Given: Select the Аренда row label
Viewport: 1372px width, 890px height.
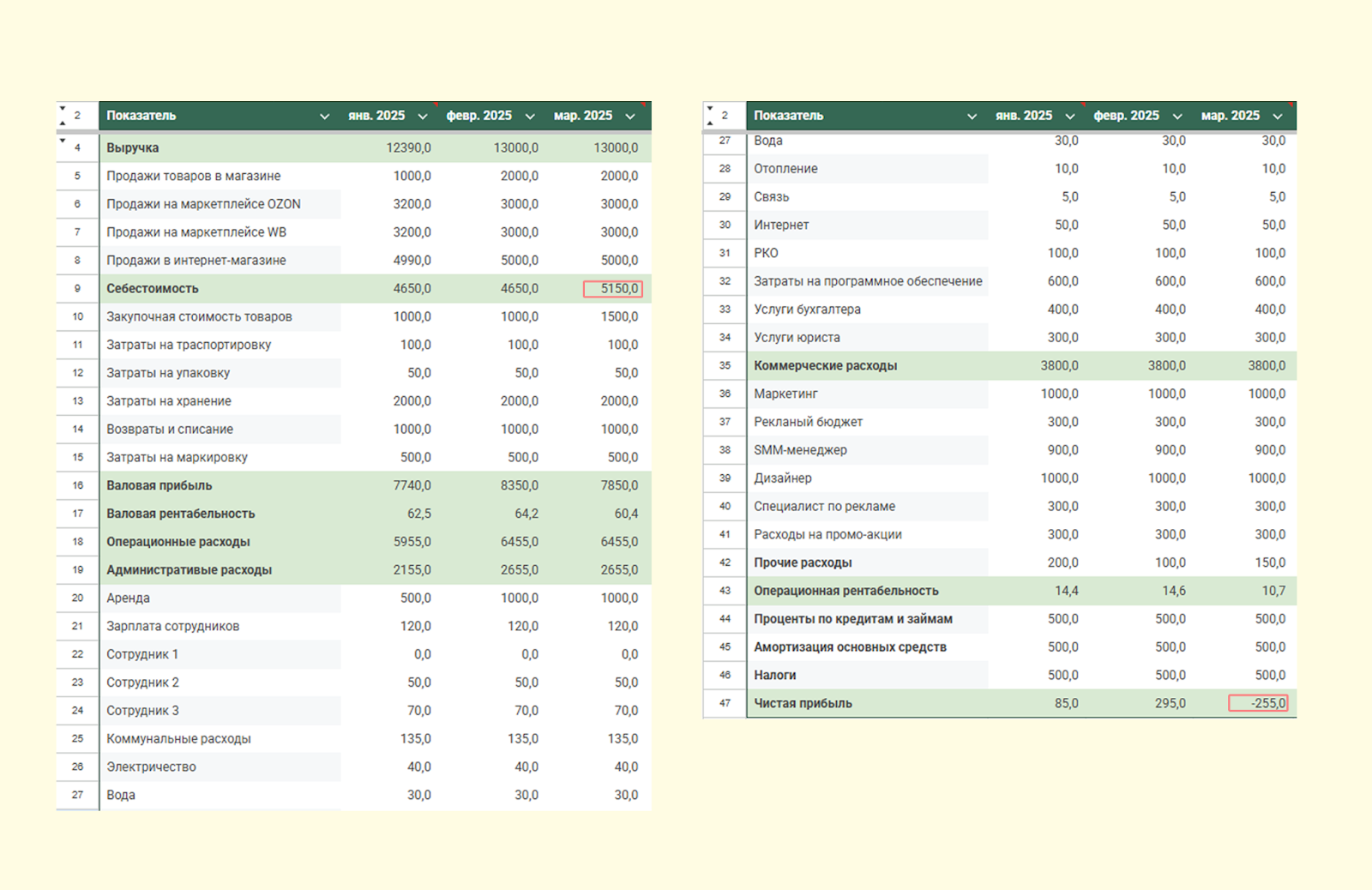Looking at the screenshot, I should pyautogui.click(x=129, y=598).
